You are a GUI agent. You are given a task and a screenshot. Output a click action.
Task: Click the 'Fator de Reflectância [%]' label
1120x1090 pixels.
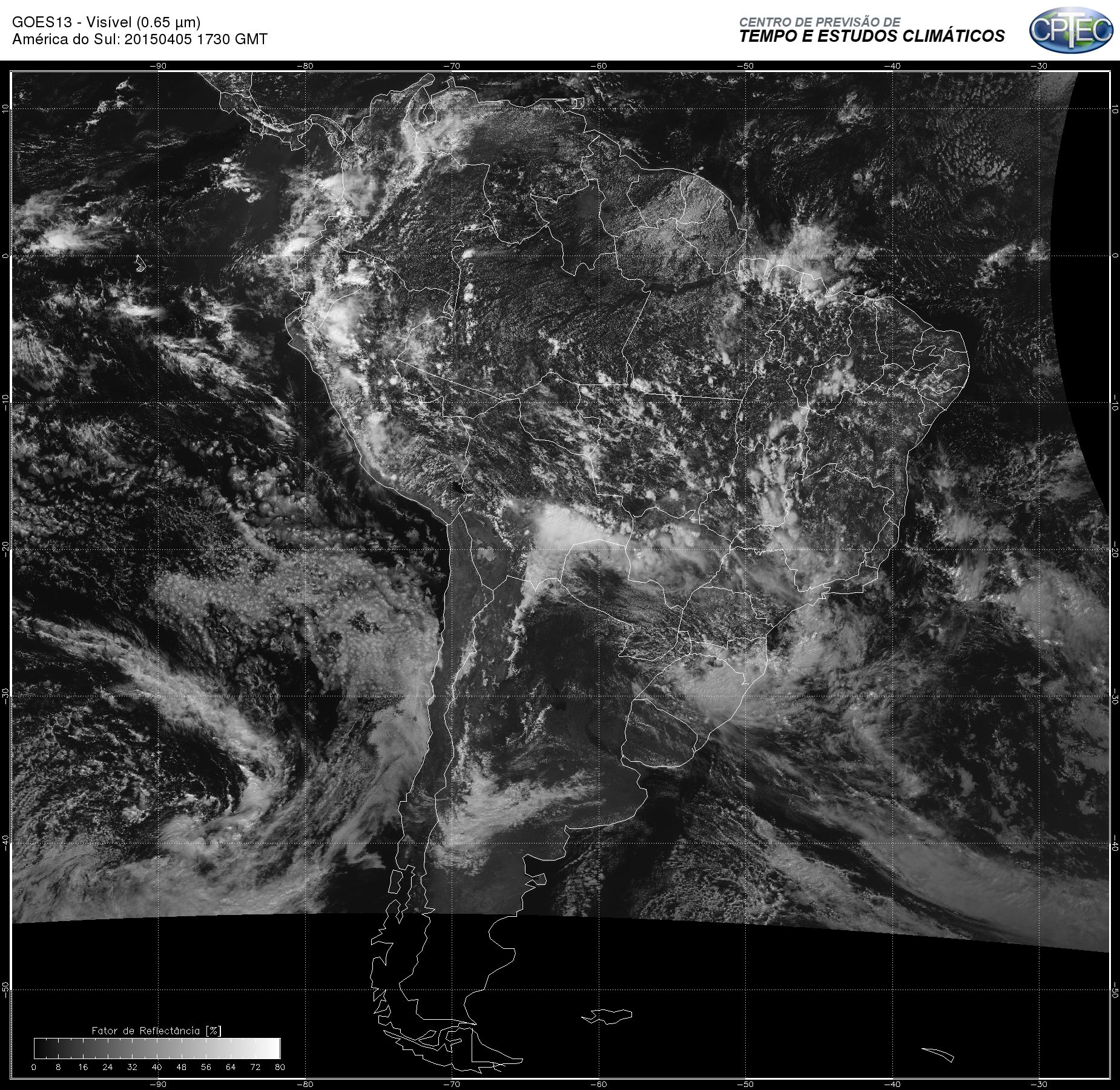(x=156, y=1031)
